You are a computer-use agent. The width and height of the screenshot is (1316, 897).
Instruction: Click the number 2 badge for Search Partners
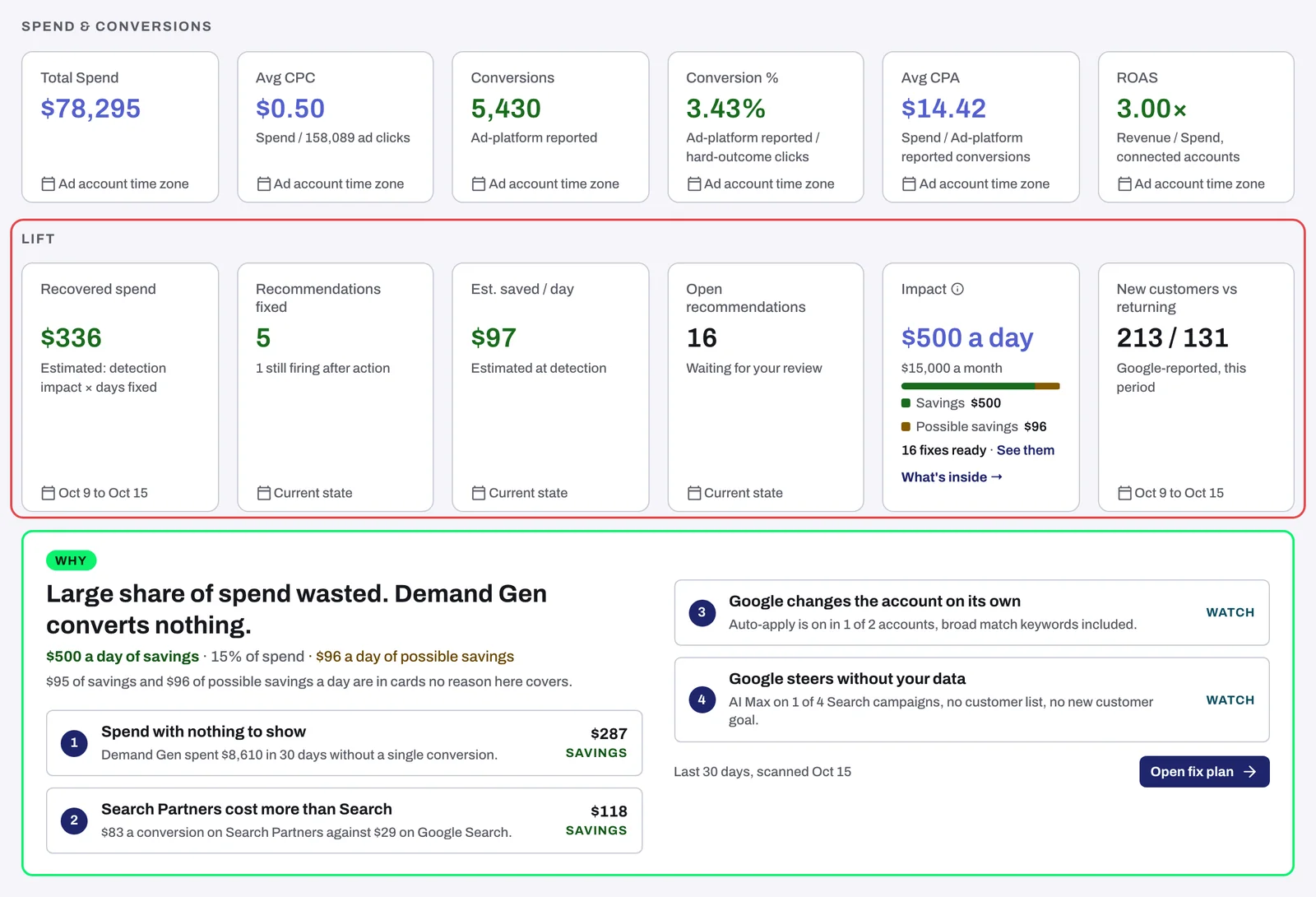pyautogui.click(x=74, y=820)
